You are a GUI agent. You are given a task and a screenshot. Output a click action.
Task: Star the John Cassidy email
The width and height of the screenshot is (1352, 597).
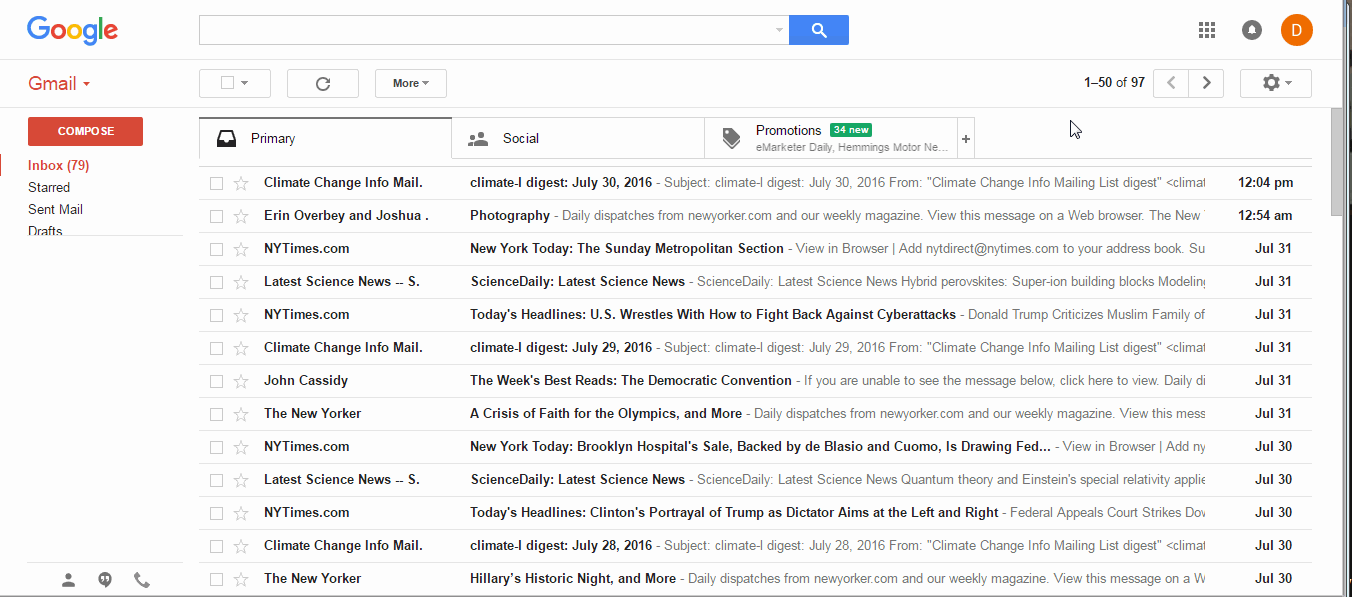point(240,381)
